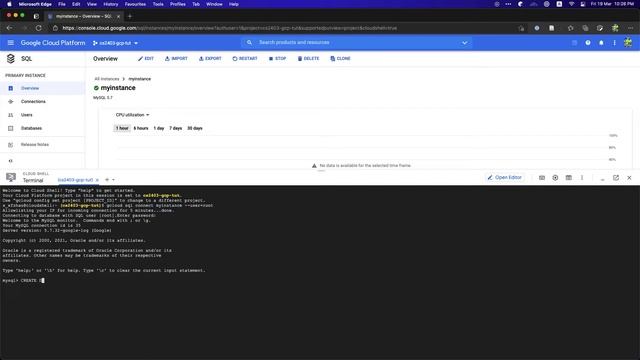Open the notifications bell
The image size is (640, 360).
pyautogui.click(x=601, y=42)
